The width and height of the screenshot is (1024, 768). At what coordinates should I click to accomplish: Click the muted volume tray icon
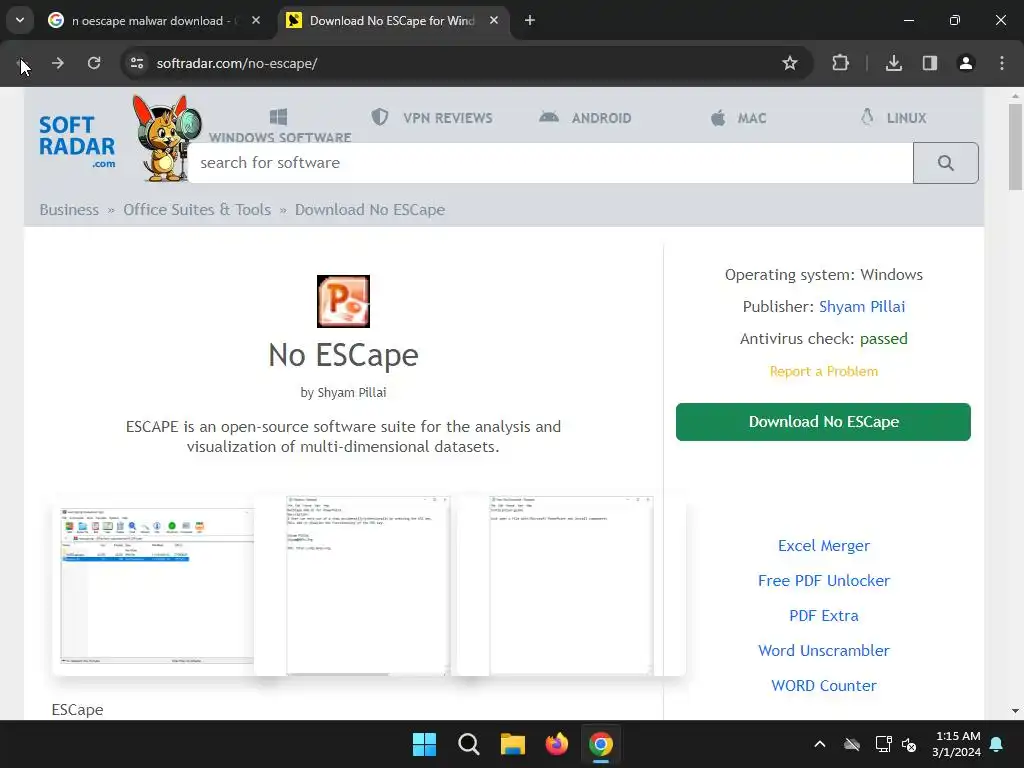(x=908, y=744)
